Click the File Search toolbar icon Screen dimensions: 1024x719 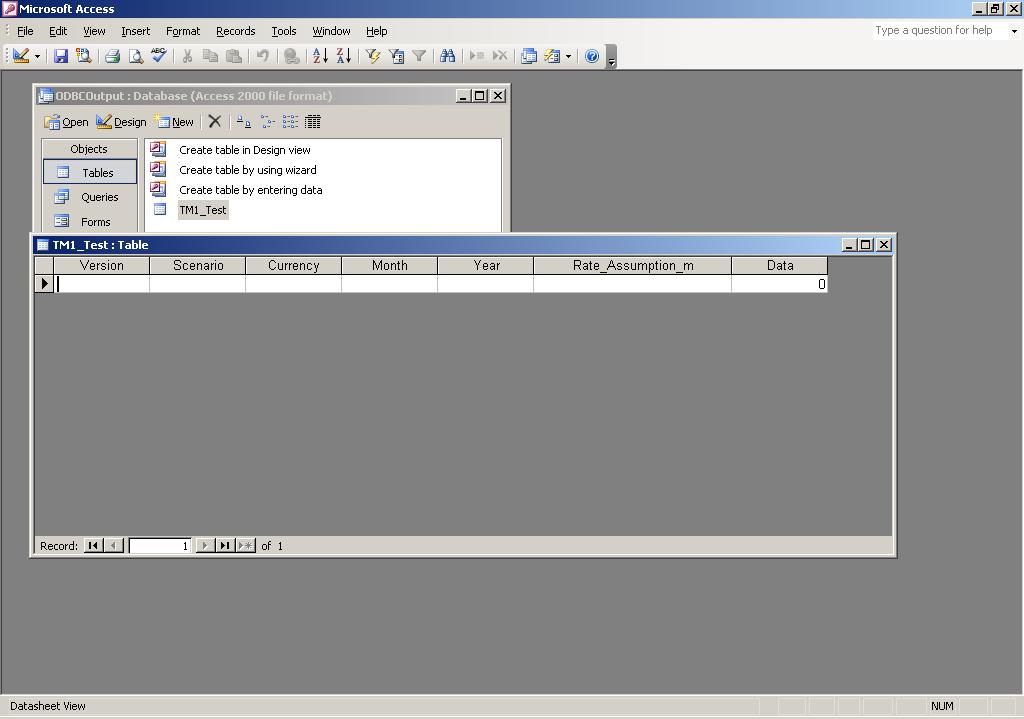click(84, 56)
